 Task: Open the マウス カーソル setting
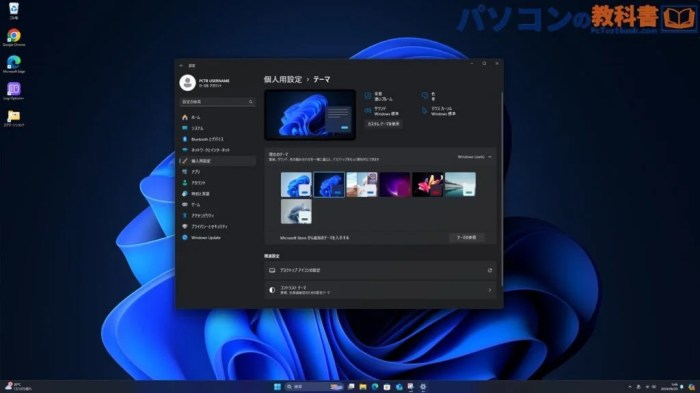[x=439, y=111]
